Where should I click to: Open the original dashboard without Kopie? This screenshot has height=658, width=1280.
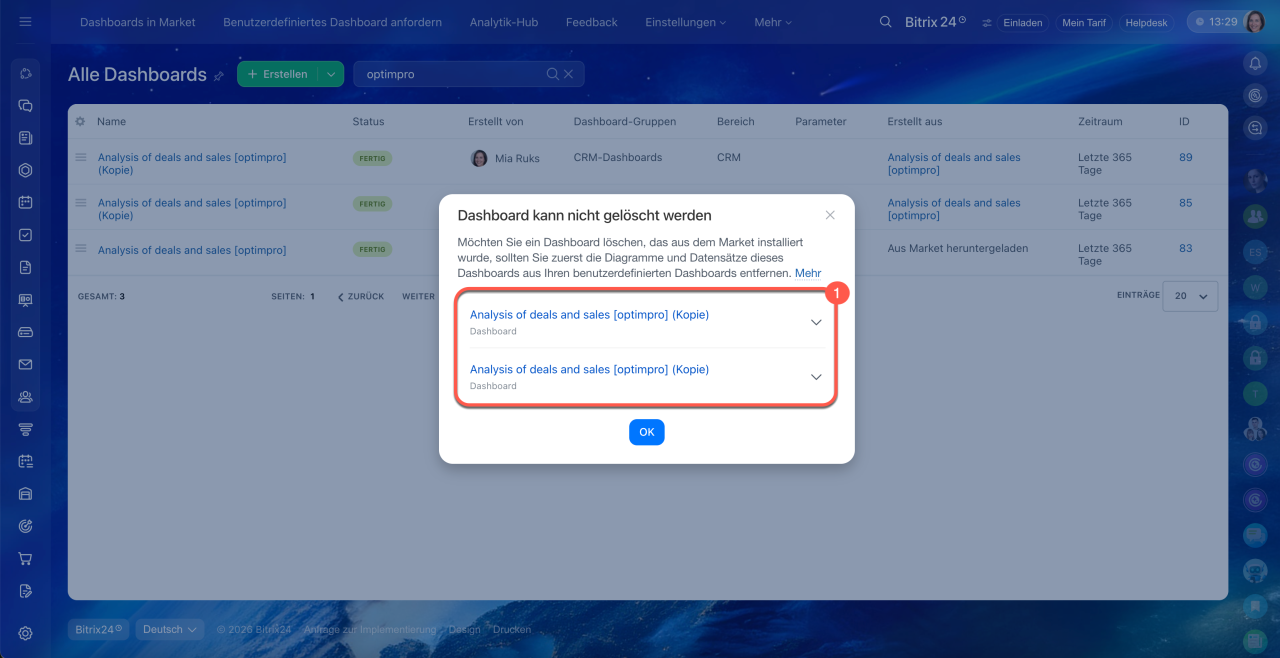click(192, 250)
